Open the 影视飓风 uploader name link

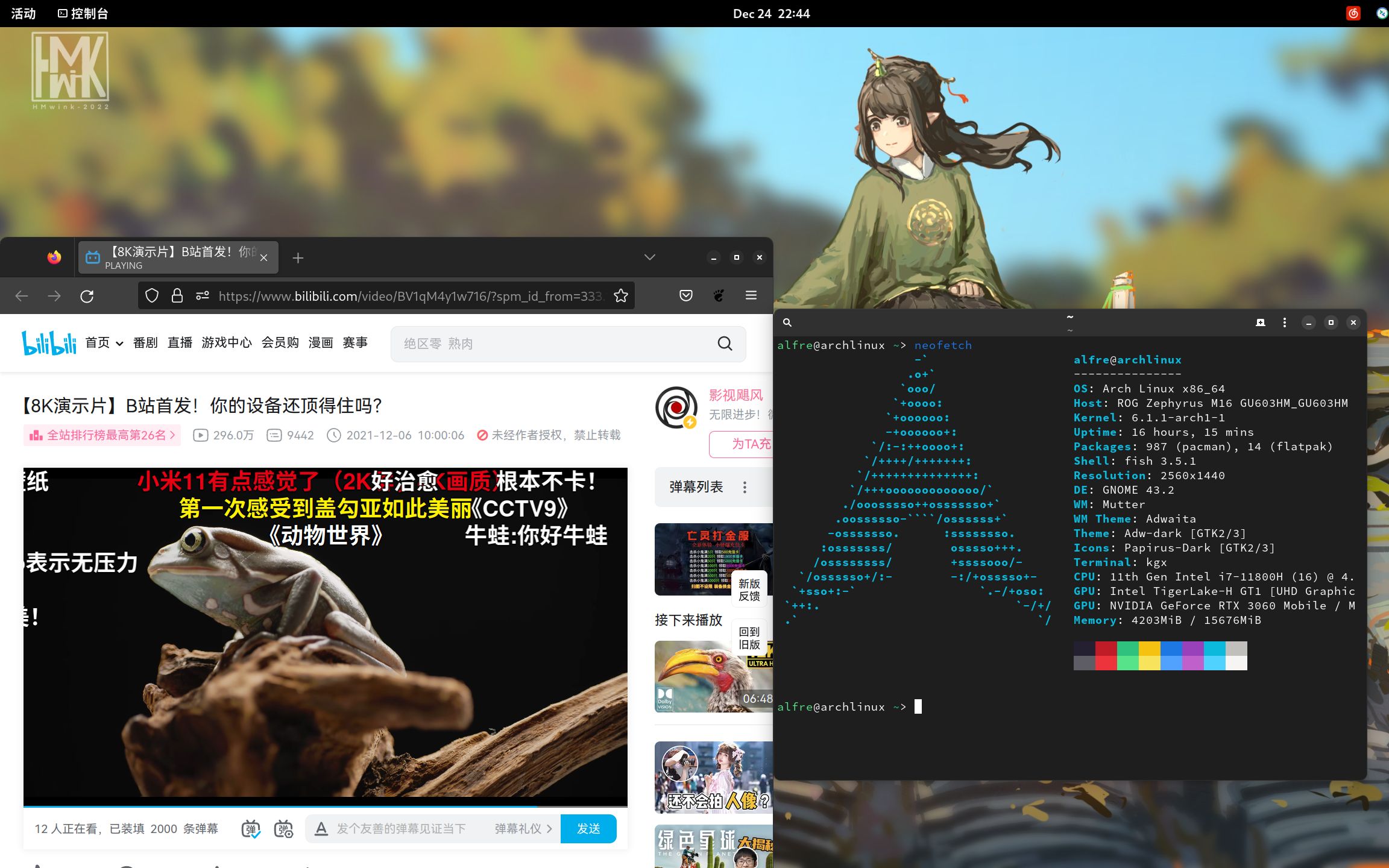[x=736, y=395]
